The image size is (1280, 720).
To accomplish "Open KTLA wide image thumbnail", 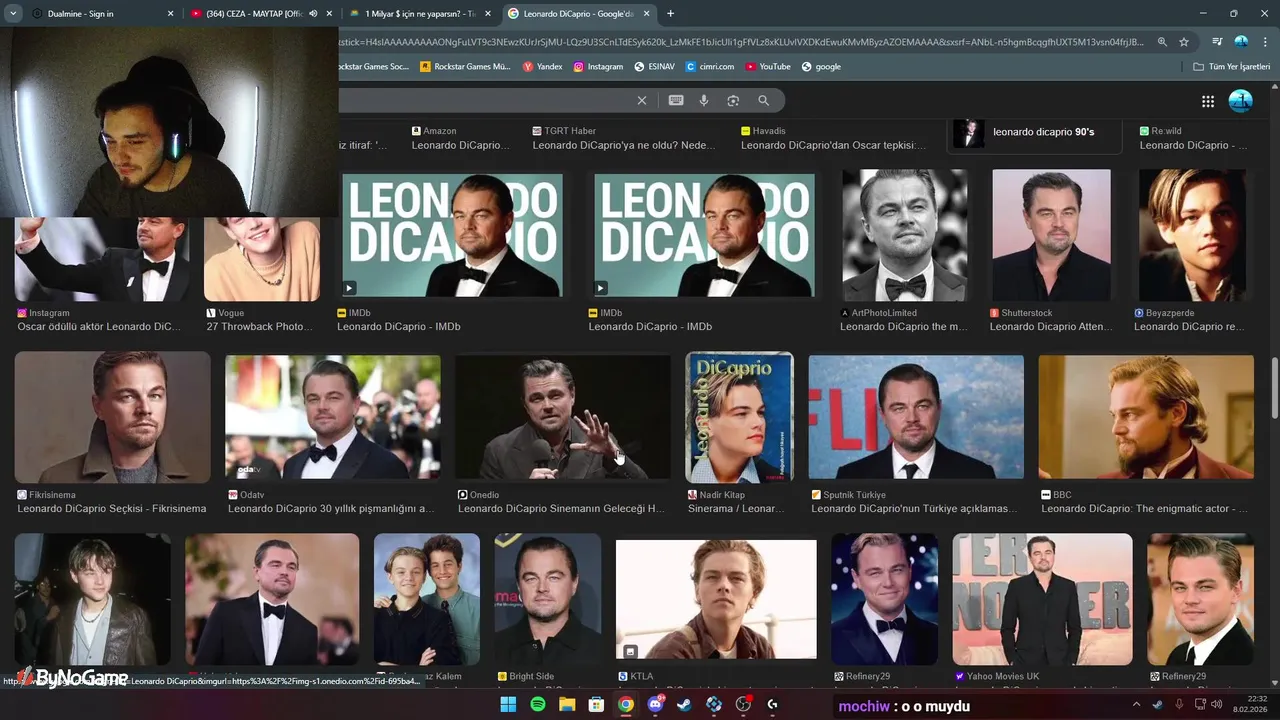I will click(x=716, y=599).
